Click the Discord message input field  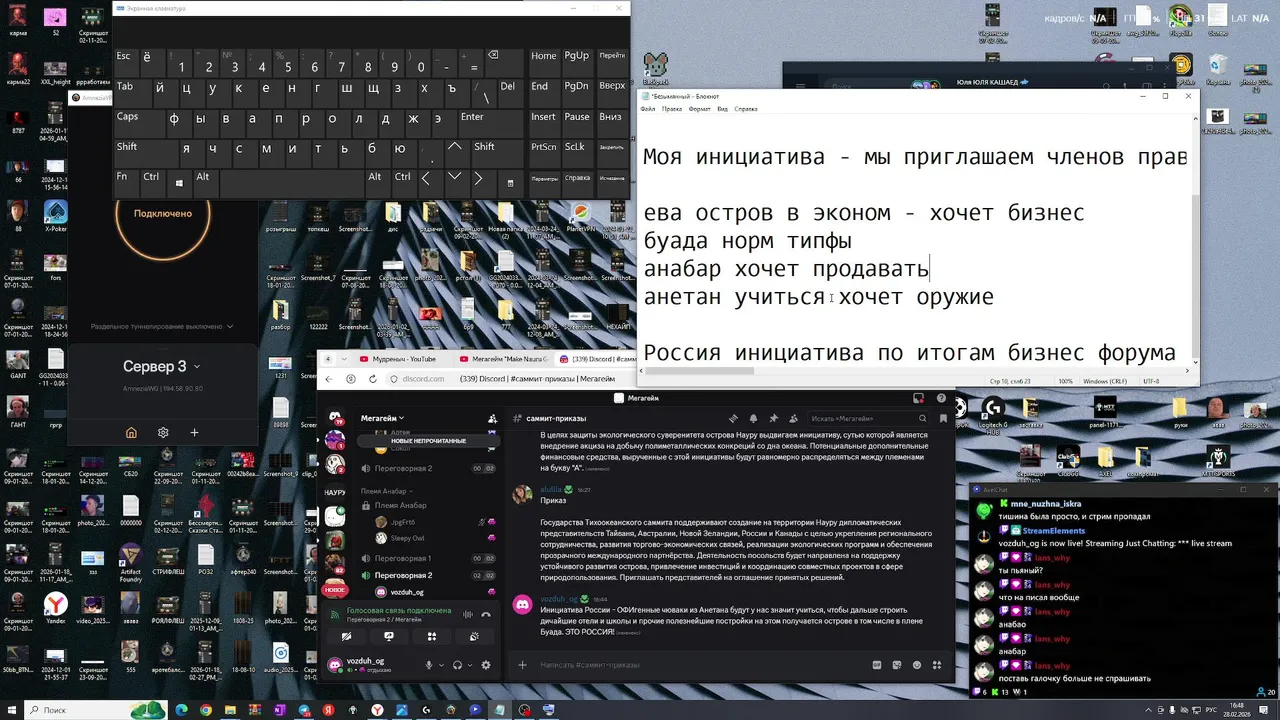(x=700, y=665)
